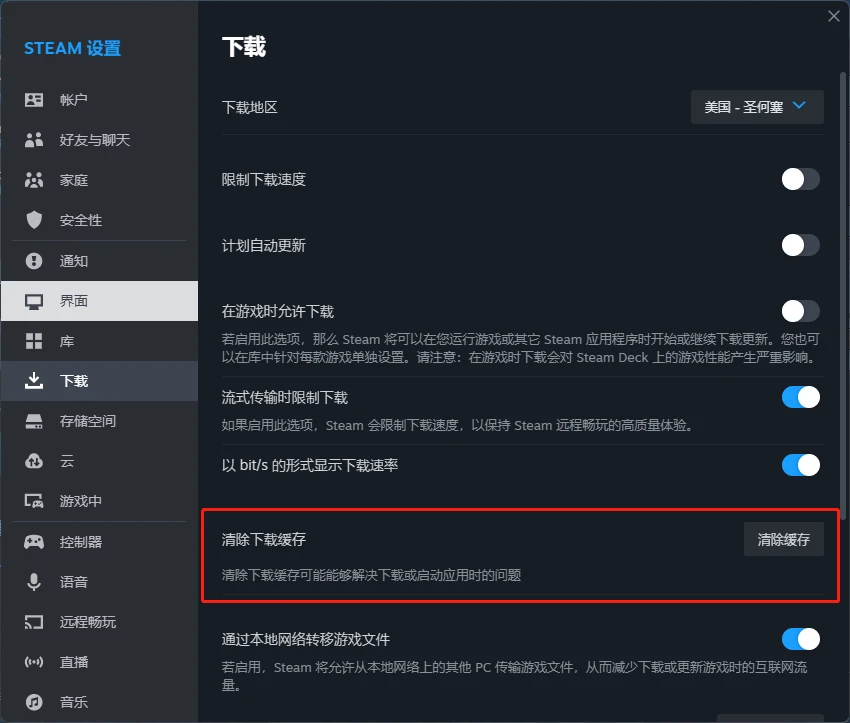Turn on 计划自动更新 switch
This screenshot has width=850, height=723.
800,246
